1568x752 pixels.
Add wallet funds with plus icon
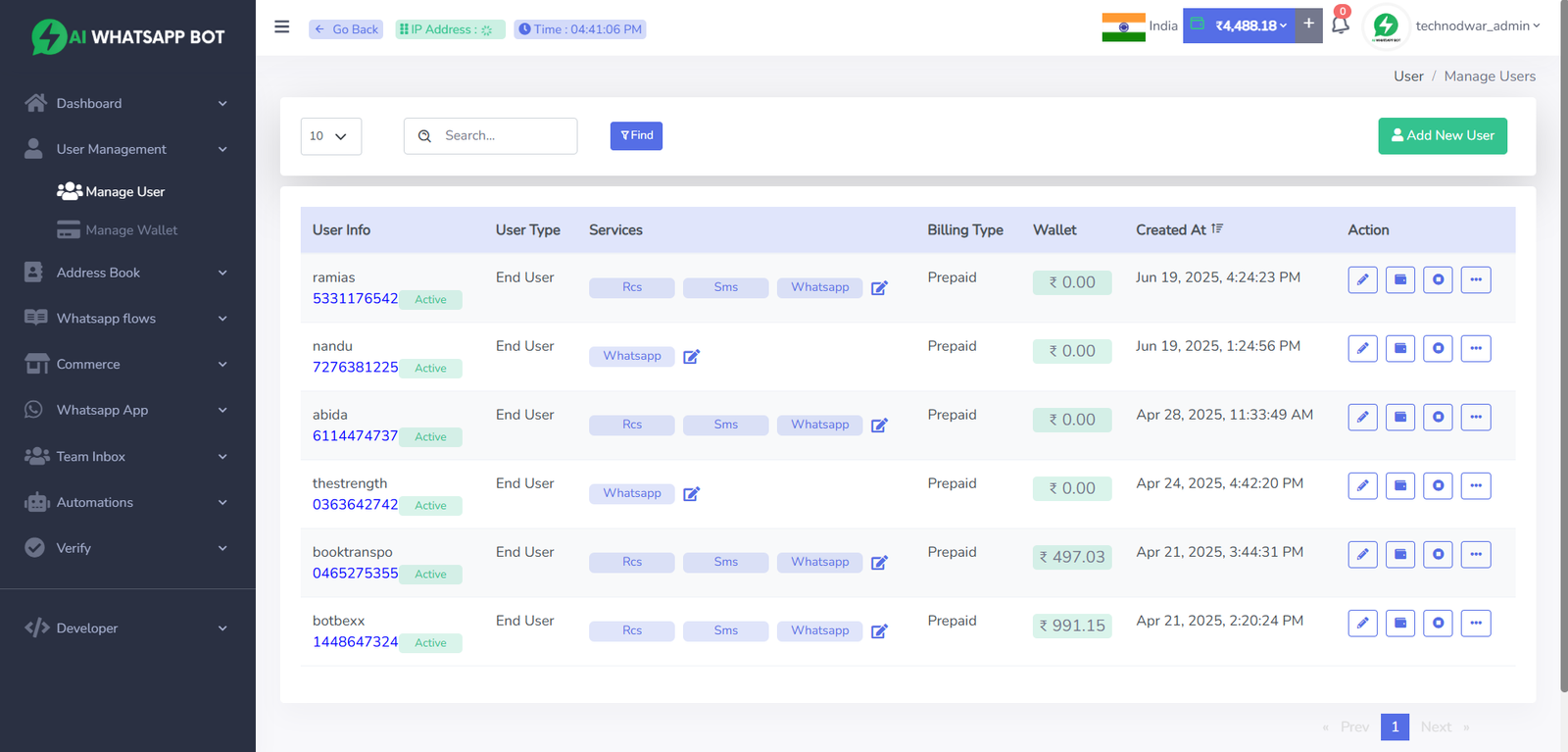(1308, 24)
